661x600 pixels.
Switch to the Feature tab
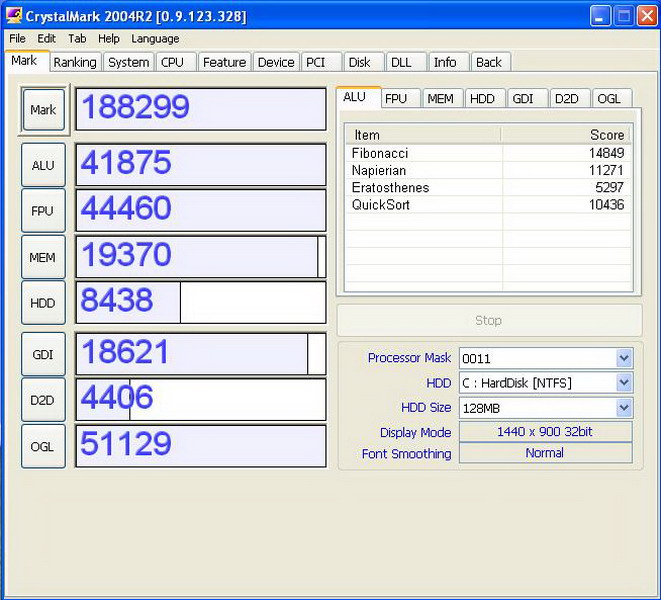point(224,62)
